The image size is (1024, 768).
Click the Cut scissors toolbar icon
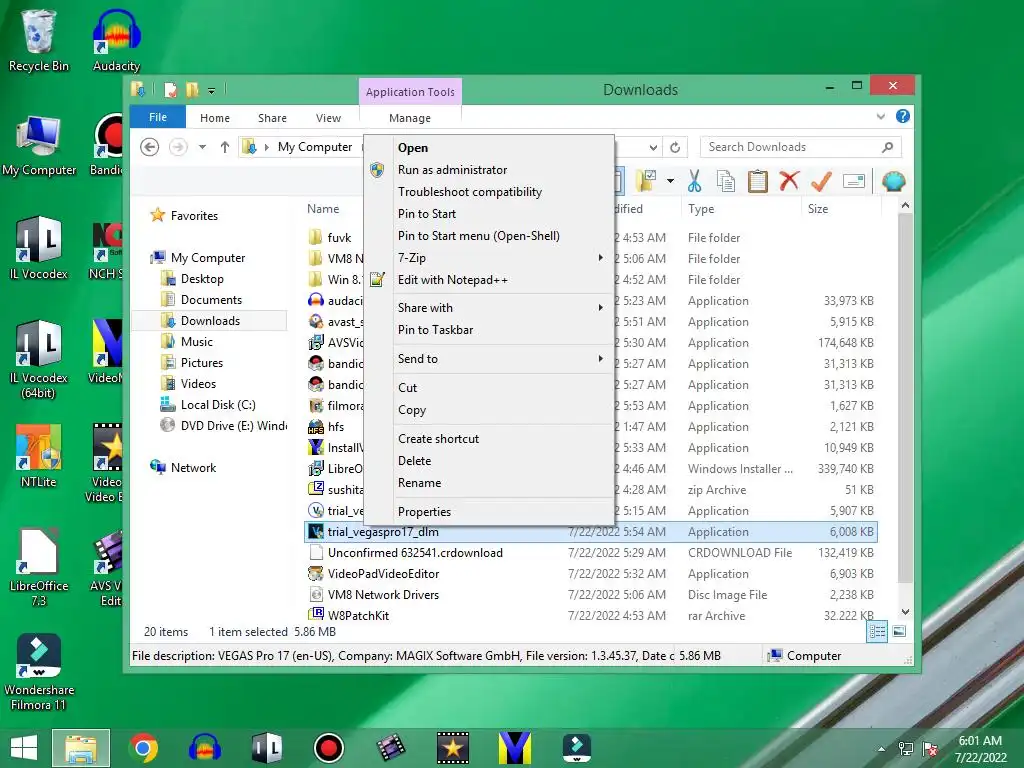[694, 181]
